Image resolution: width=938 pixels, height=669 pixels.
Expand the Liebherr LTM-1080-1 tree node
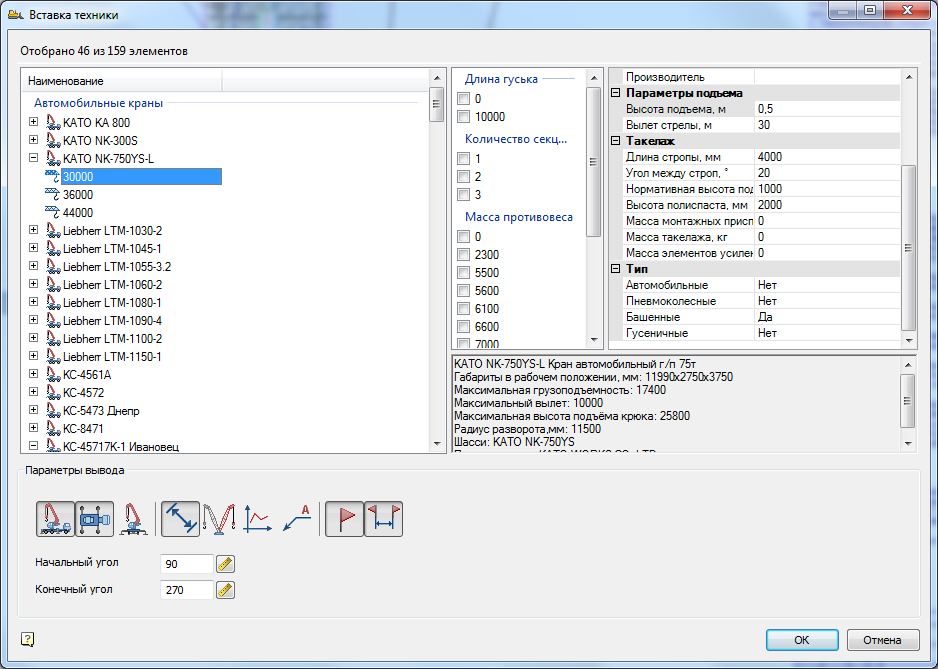coord(34,302)
